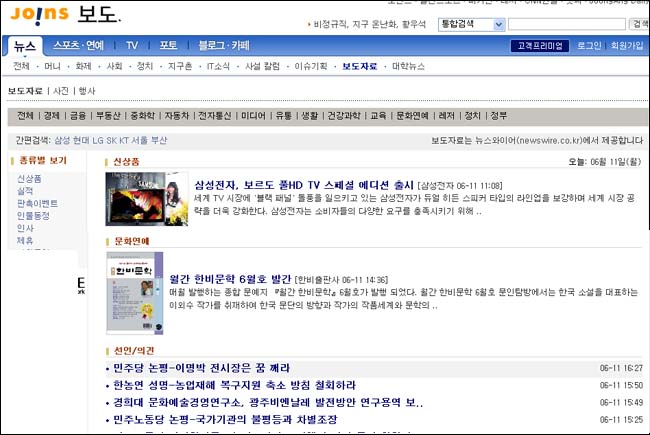Open the 신상품 sidebar category
650x435 pixels.
(29, 179)
